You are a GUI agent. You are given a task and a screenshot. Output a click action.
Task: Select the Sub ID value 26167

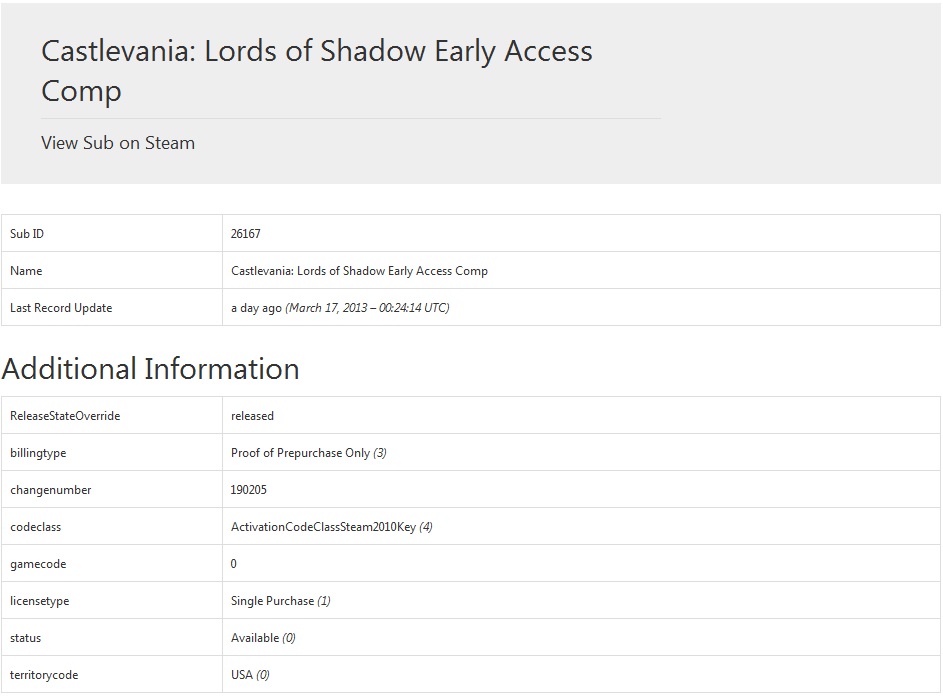click(245, 234)
